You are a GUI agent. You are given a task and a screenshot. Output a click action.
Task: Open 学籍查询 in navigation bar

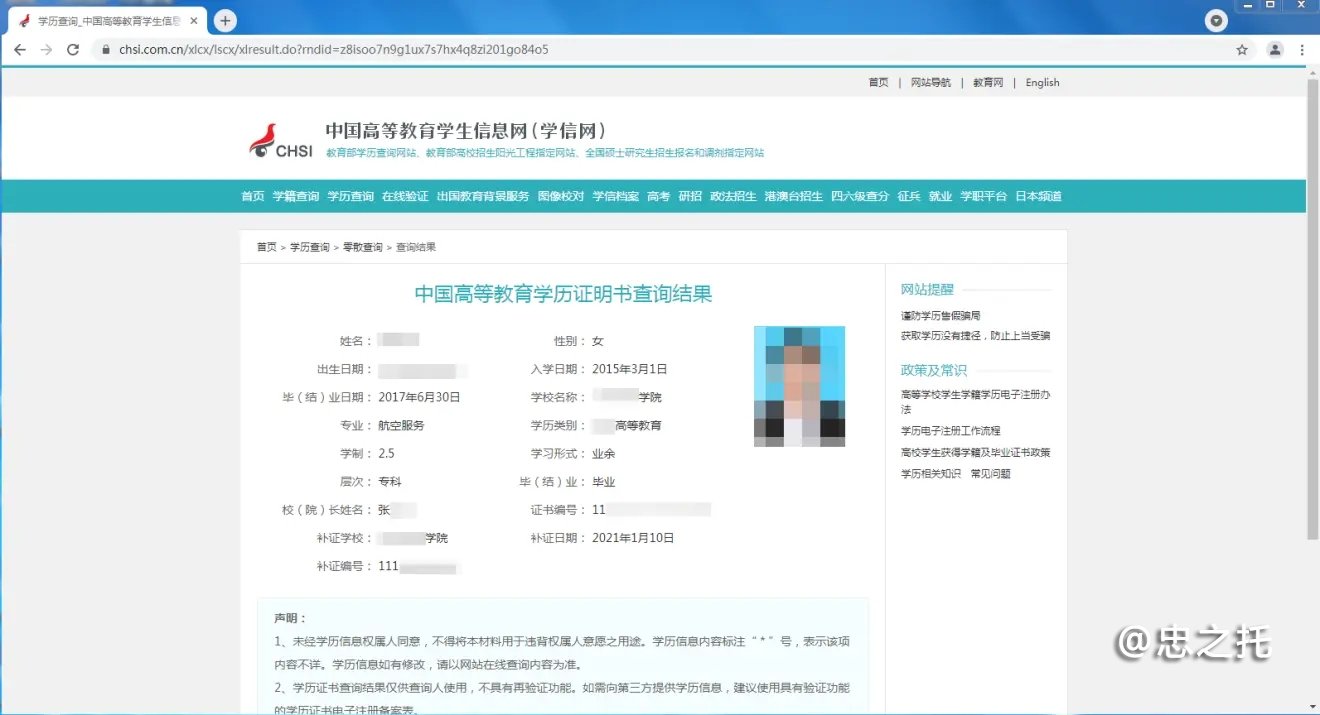[296, 196]
